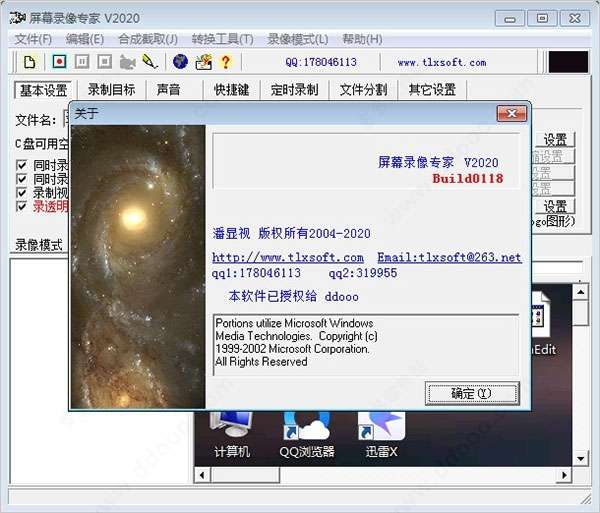The height and width of the screenshot is (513, 600).
Task: Open the http://www.tlxsoft.com link
Action: click(x=288, y=258)
